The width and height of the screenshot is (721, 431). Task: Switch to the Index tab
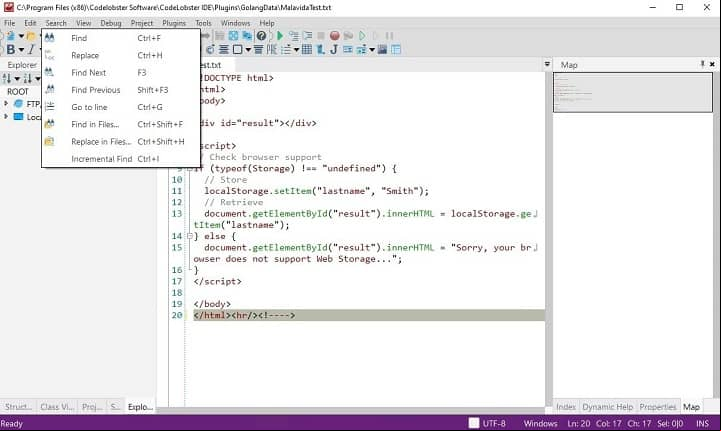pos(566,407)
